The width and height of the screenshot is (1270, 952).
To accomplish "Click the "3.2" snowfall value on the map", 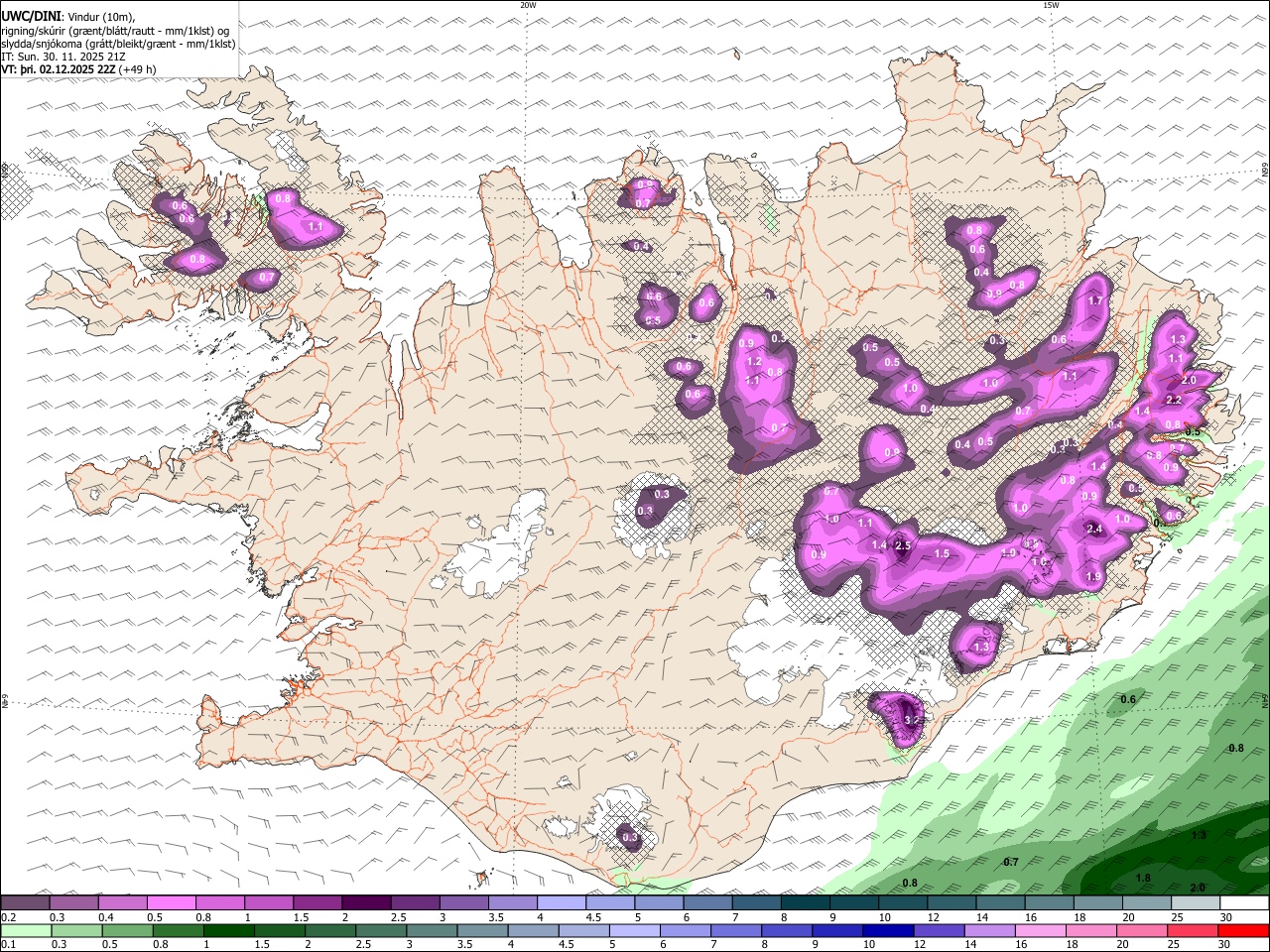I will (913, 719).
